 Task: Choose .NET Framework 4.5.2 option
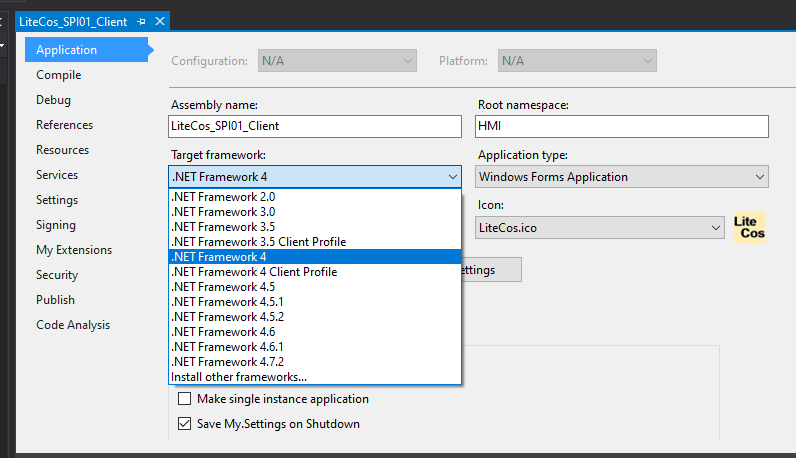coord(315,317)
